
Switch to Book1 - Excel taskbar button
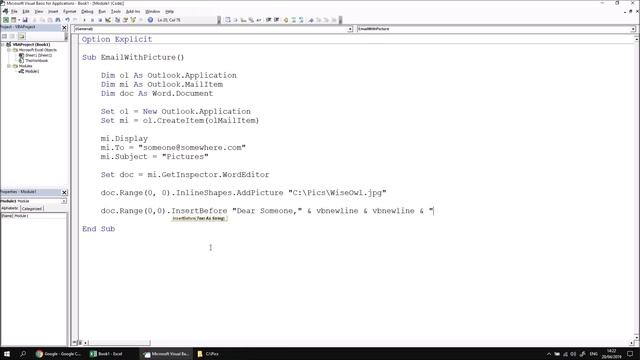coord(107,353)
